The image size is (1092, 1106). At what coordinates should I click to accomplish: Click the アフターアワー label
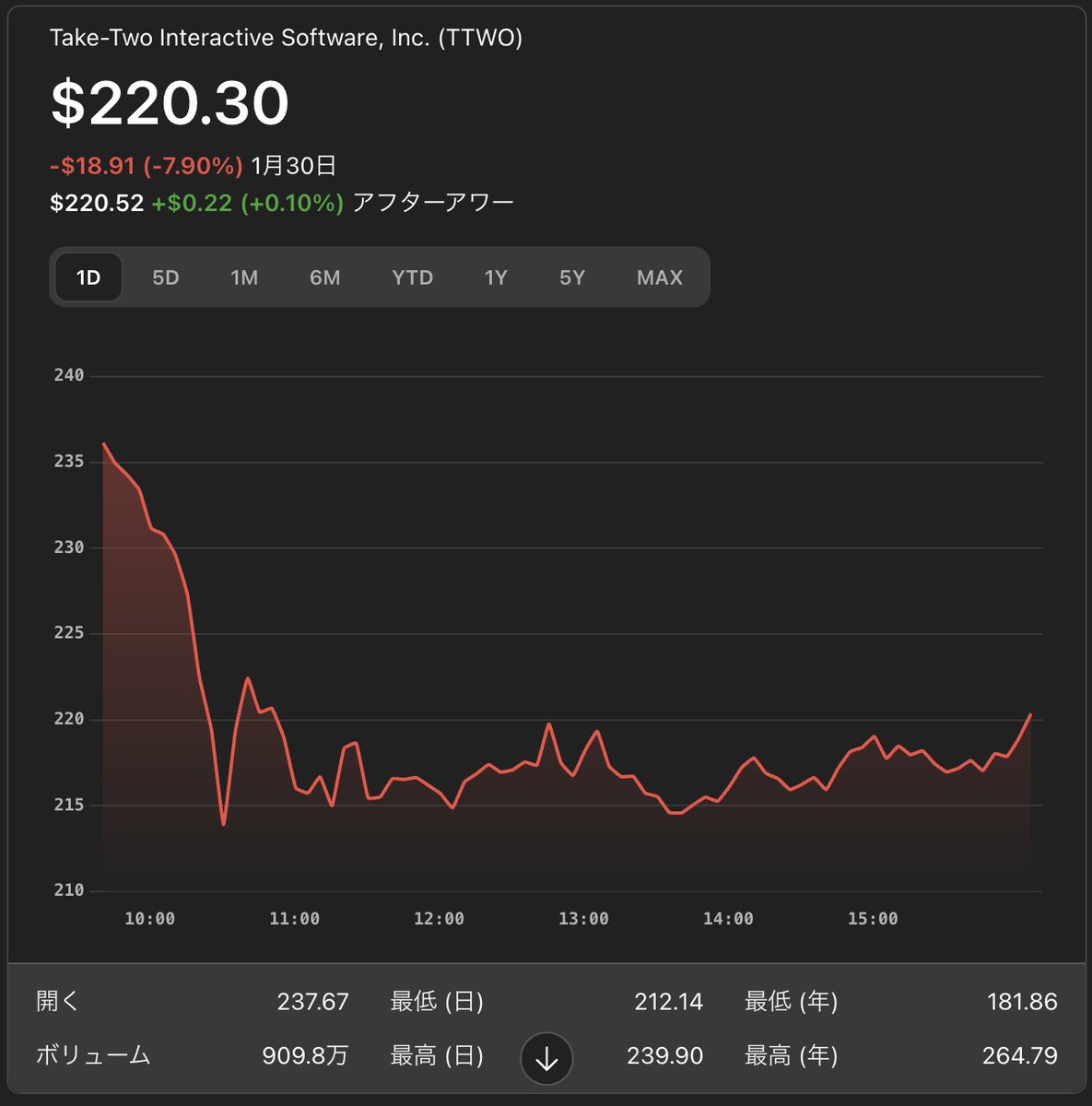433,203
